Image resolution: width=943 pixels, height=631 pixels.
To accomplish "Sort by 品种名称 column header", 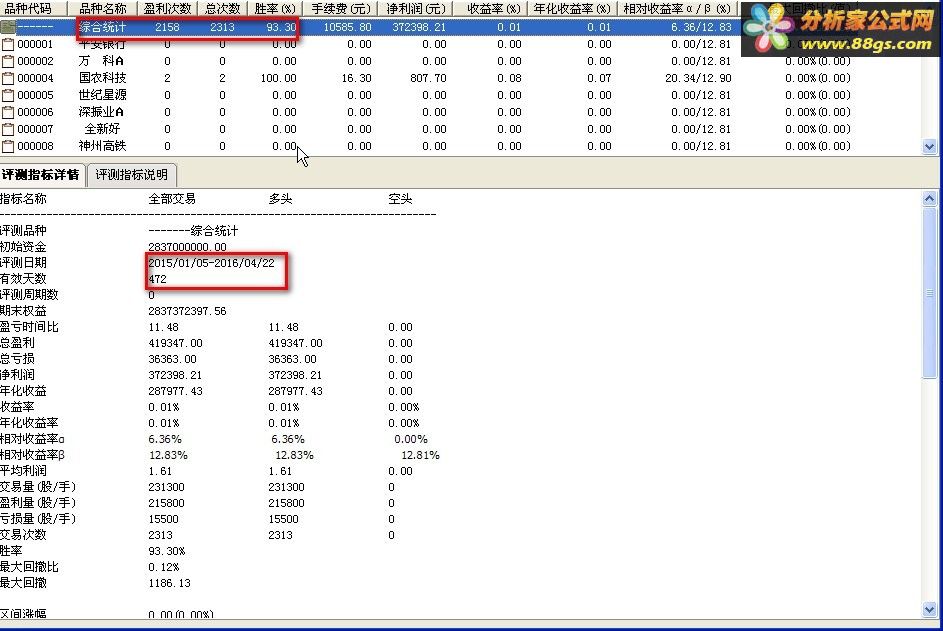I will pos(103,8).
